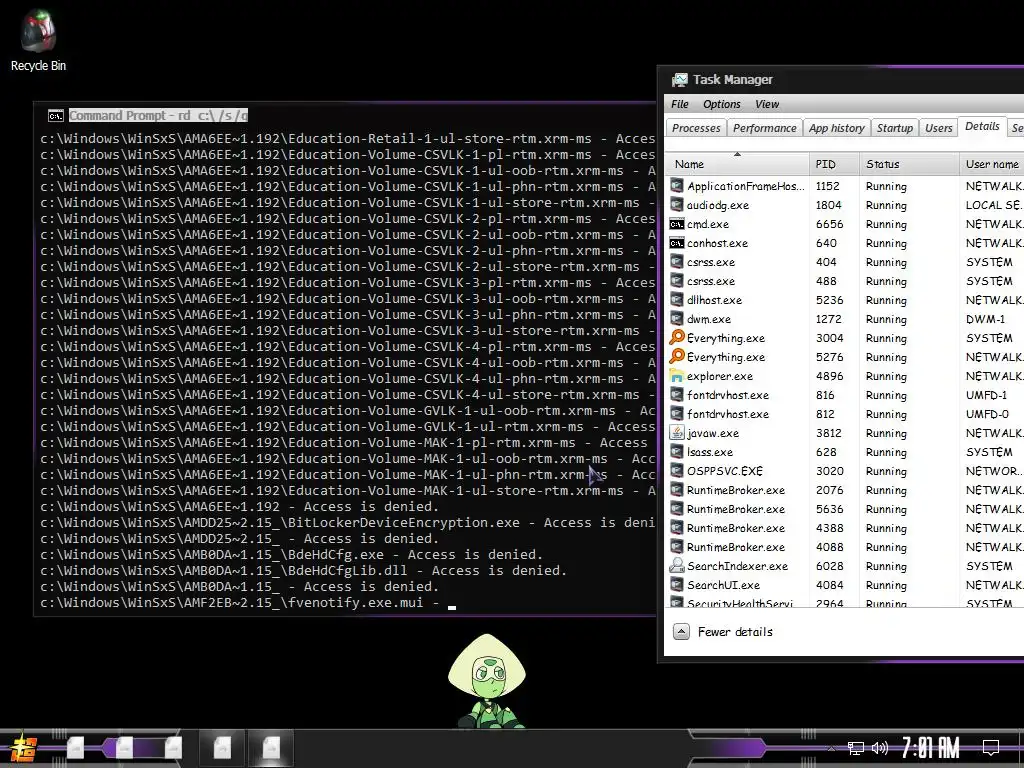Sort by the PID column header

833,164
